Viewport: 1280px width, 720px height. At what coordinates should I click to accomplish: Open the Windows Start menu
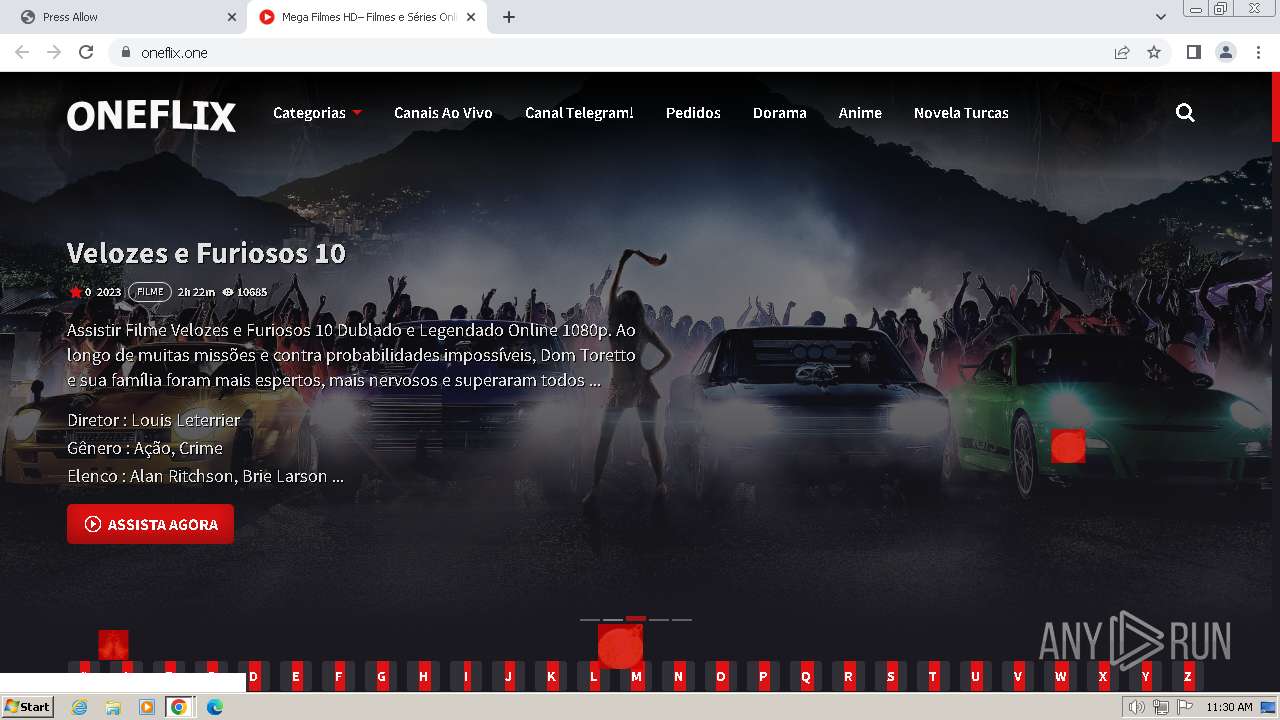[x=28, y=707]
